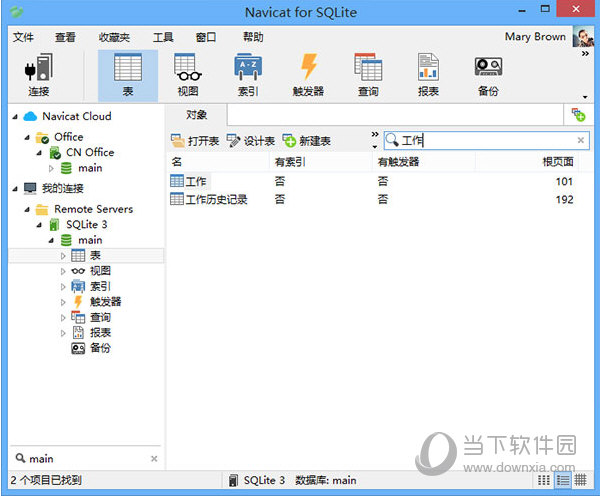This screenshot has height=497, width=600.
Task: Switch to large icon view mode
Action: point(543,480)
